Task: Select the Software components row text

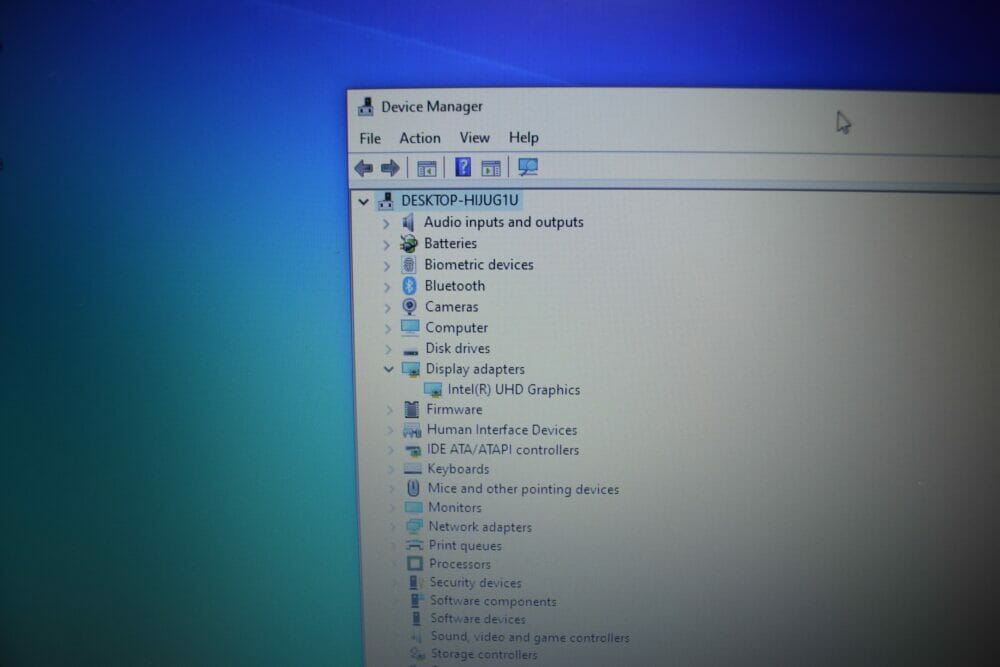Action: [x=493, y=601]
